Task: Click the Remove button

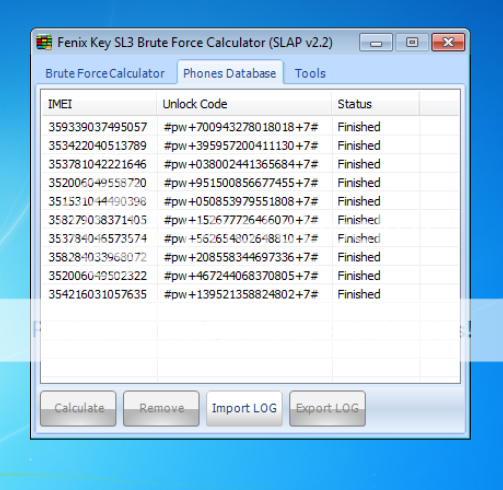Action: [161, 408]
